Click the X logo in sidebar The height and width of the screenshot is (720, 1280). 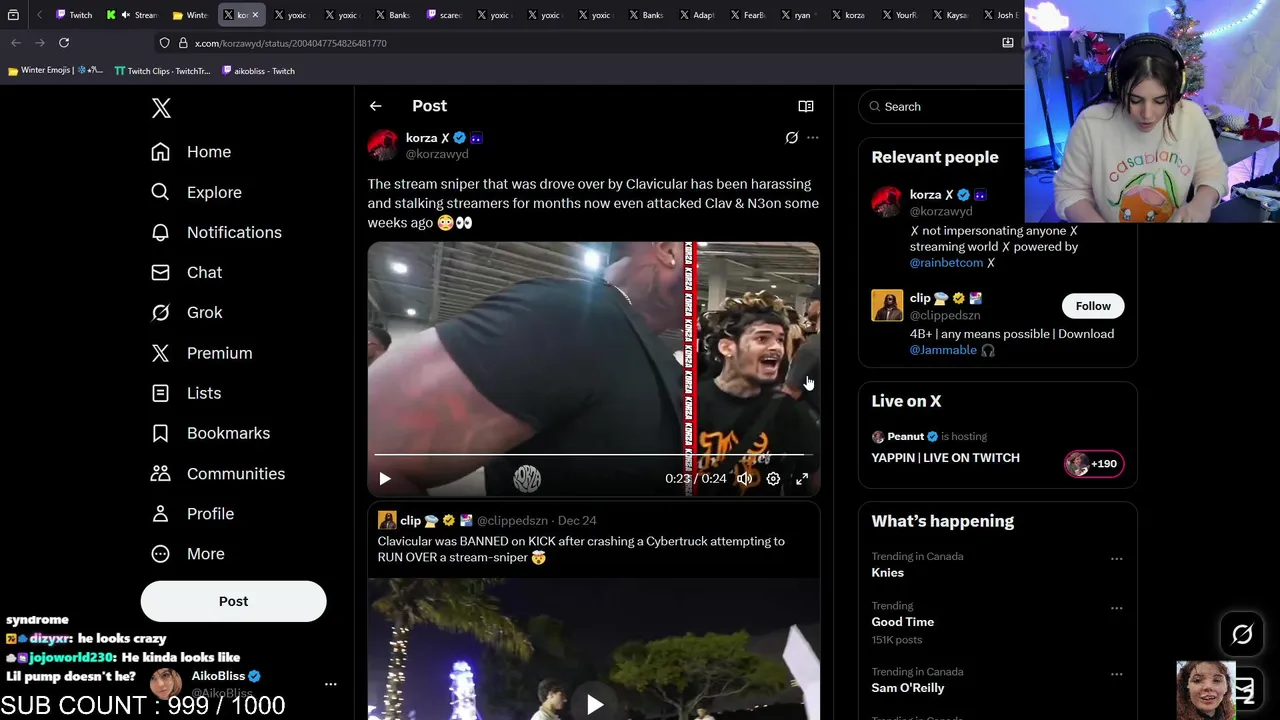point(161,108)
